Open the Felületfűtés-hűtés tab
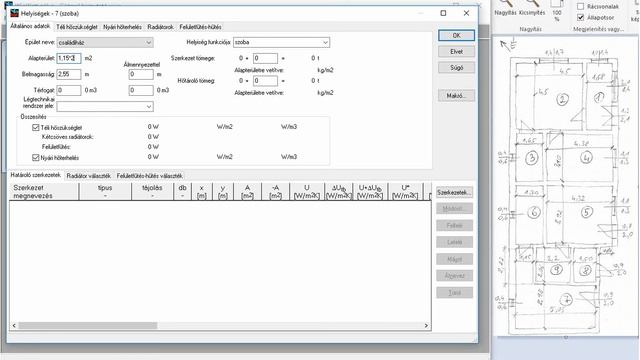Screen dimensions: 640x360 (200, 27)
